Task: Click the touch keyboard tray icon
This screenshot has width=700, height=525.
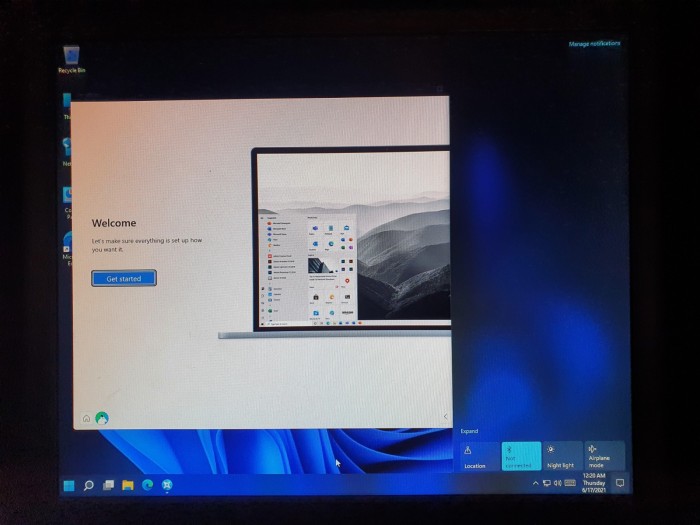Action: pyautogui.click(x=570, y=483)
